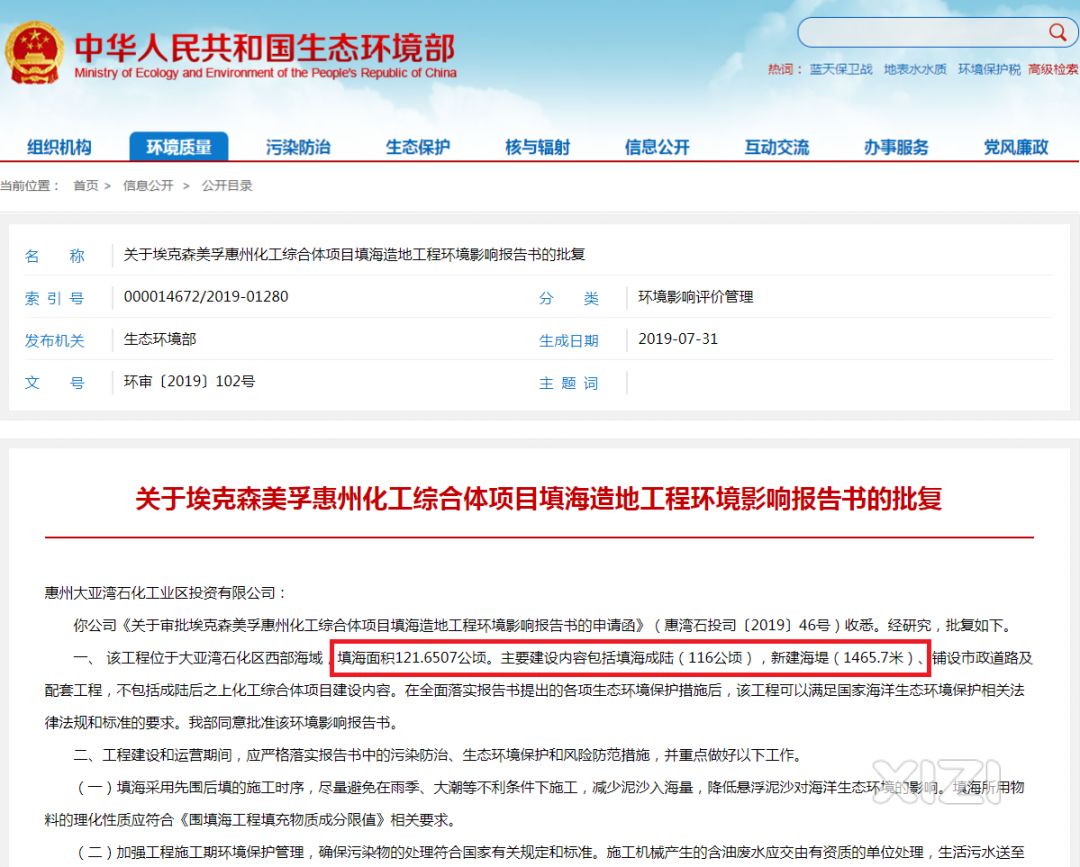
Task: Click the category value 环境影响评价管理
Action: [696, 297]
